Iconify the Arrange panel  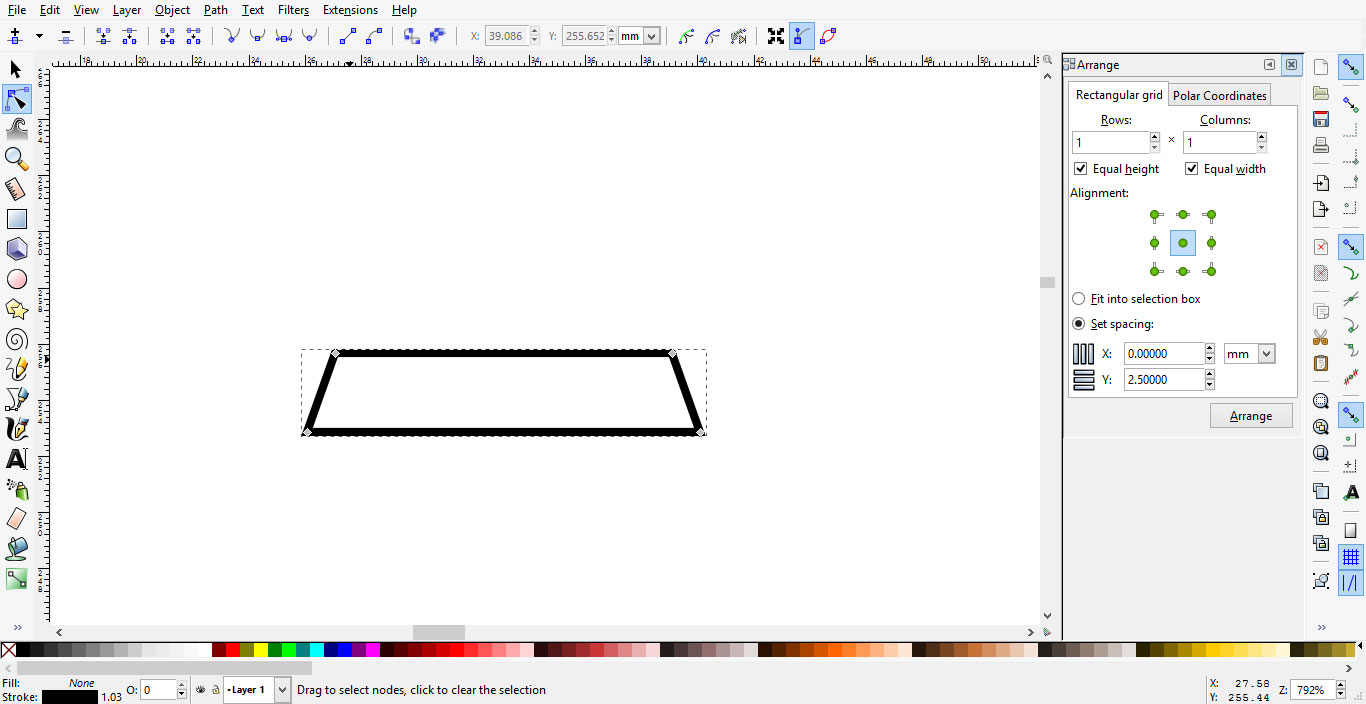pos(1269,65)
